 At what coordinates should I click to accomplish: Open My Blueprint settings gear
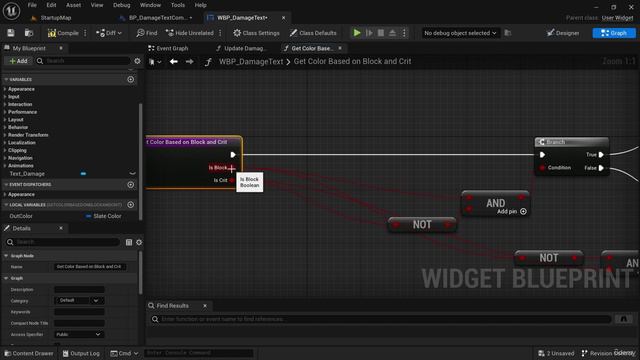coord(138,61)
